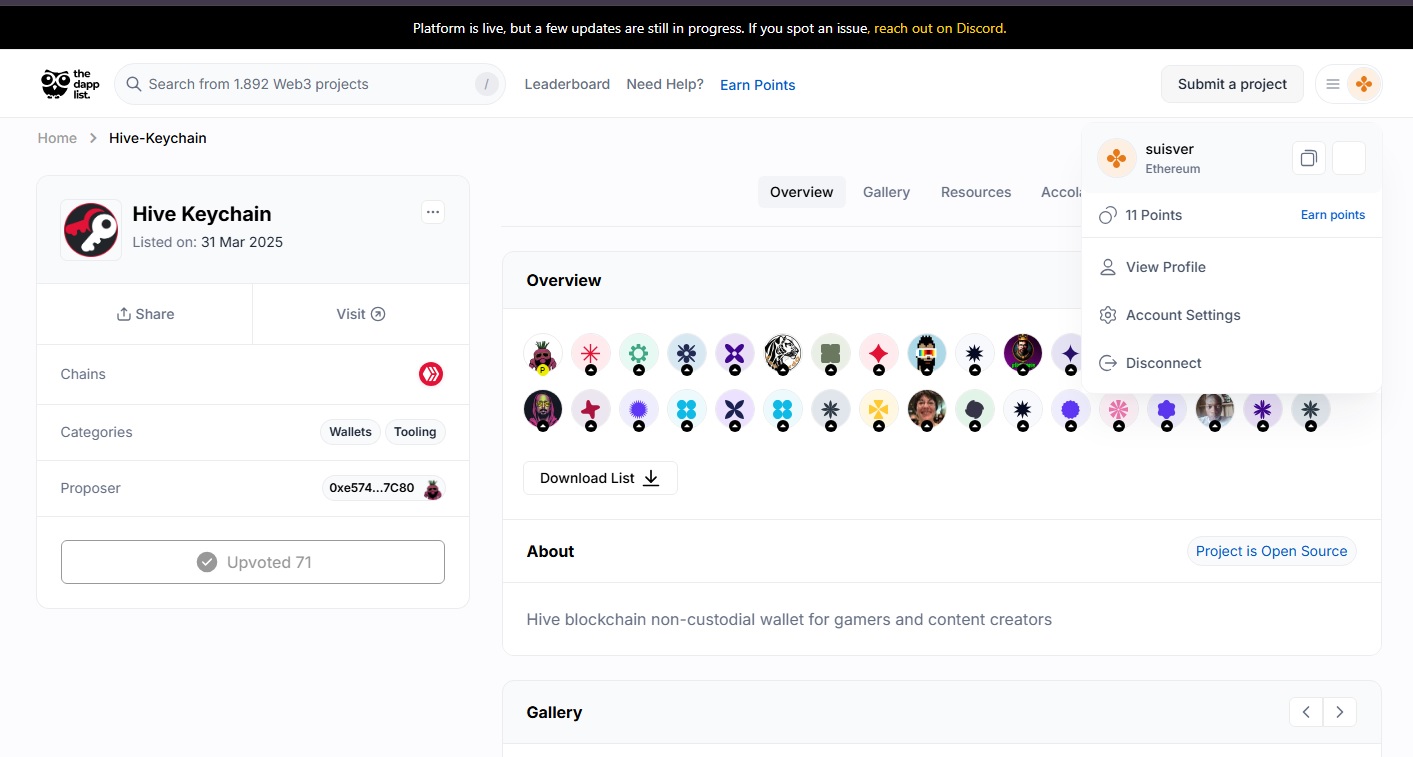1413x757 pixels.
Task: Visit the Hive Keychain website
Action: click(x=361, y=314)
